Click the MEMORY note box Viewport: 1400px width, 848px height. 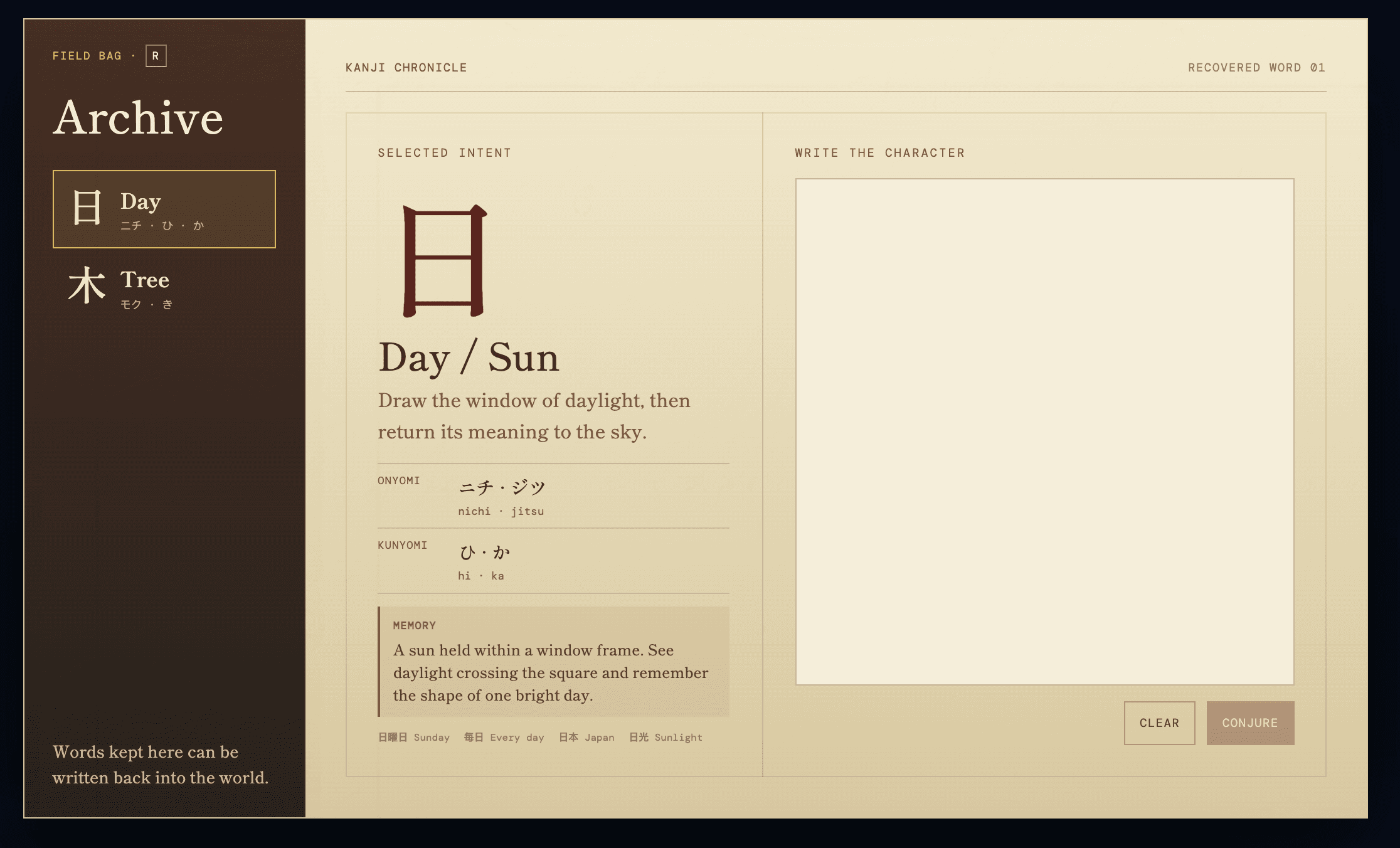pos(553,662)
